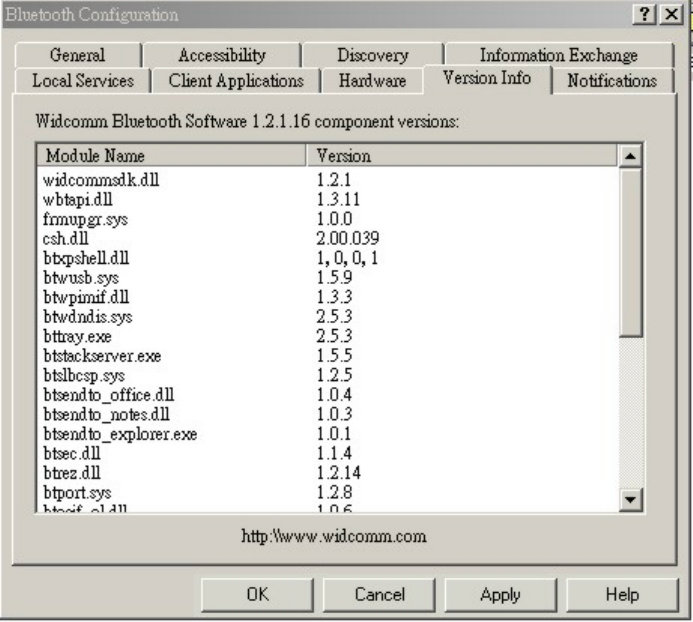Screen dimensions: 693x622
Task: Select the btsec.dll module
Action: point(72,454)
